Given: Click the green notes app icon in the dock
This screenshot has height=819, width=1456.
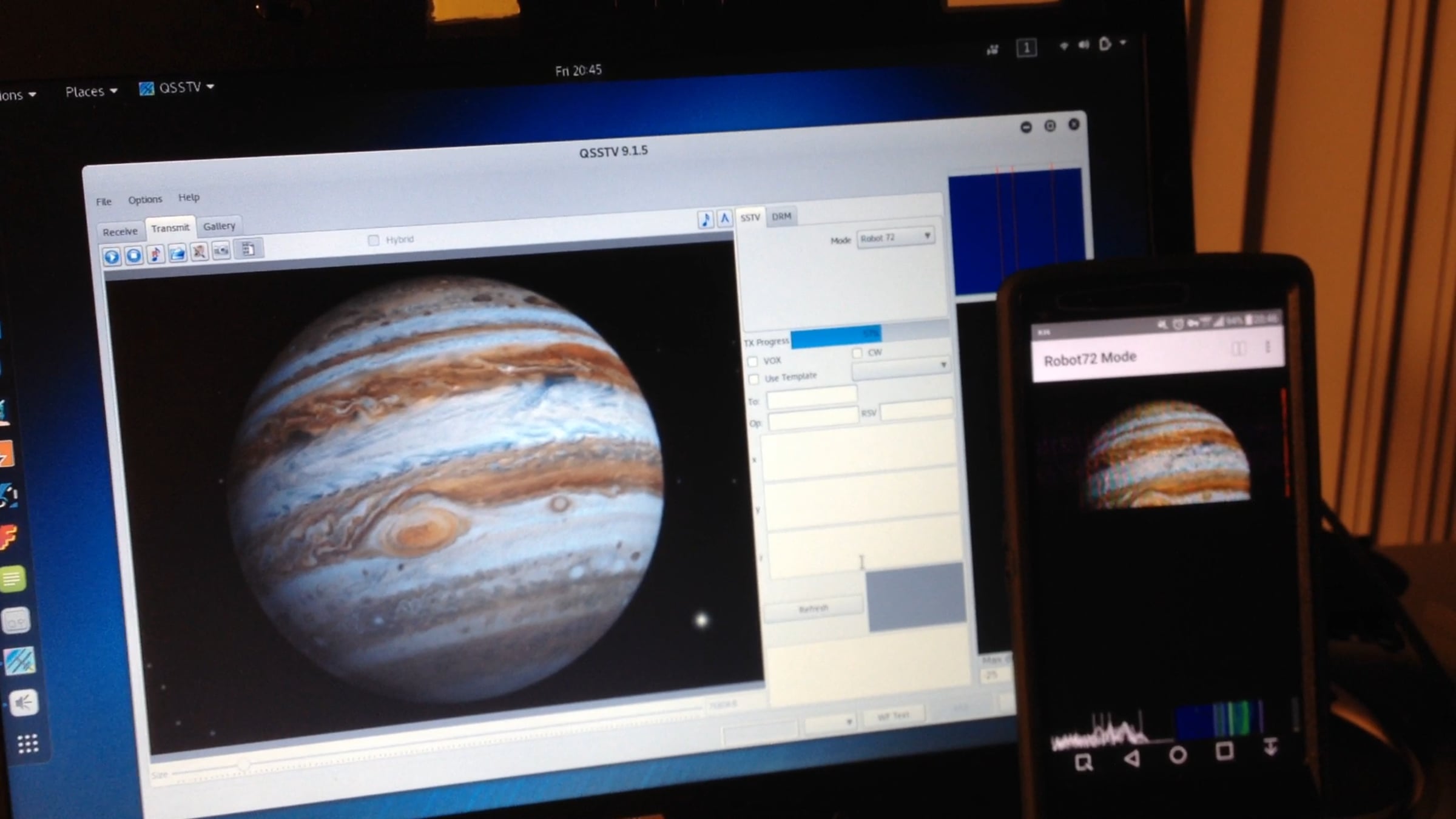Looking at the screenshot, I should (13, 579).
